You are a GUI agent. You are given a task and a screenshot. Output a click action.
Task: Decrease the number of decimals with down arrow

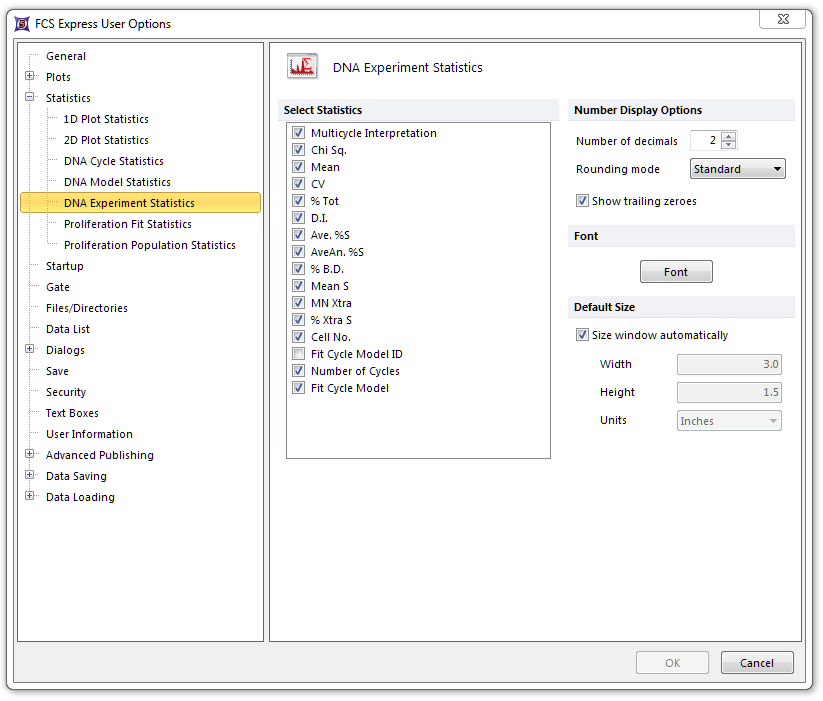pos(729,146)
